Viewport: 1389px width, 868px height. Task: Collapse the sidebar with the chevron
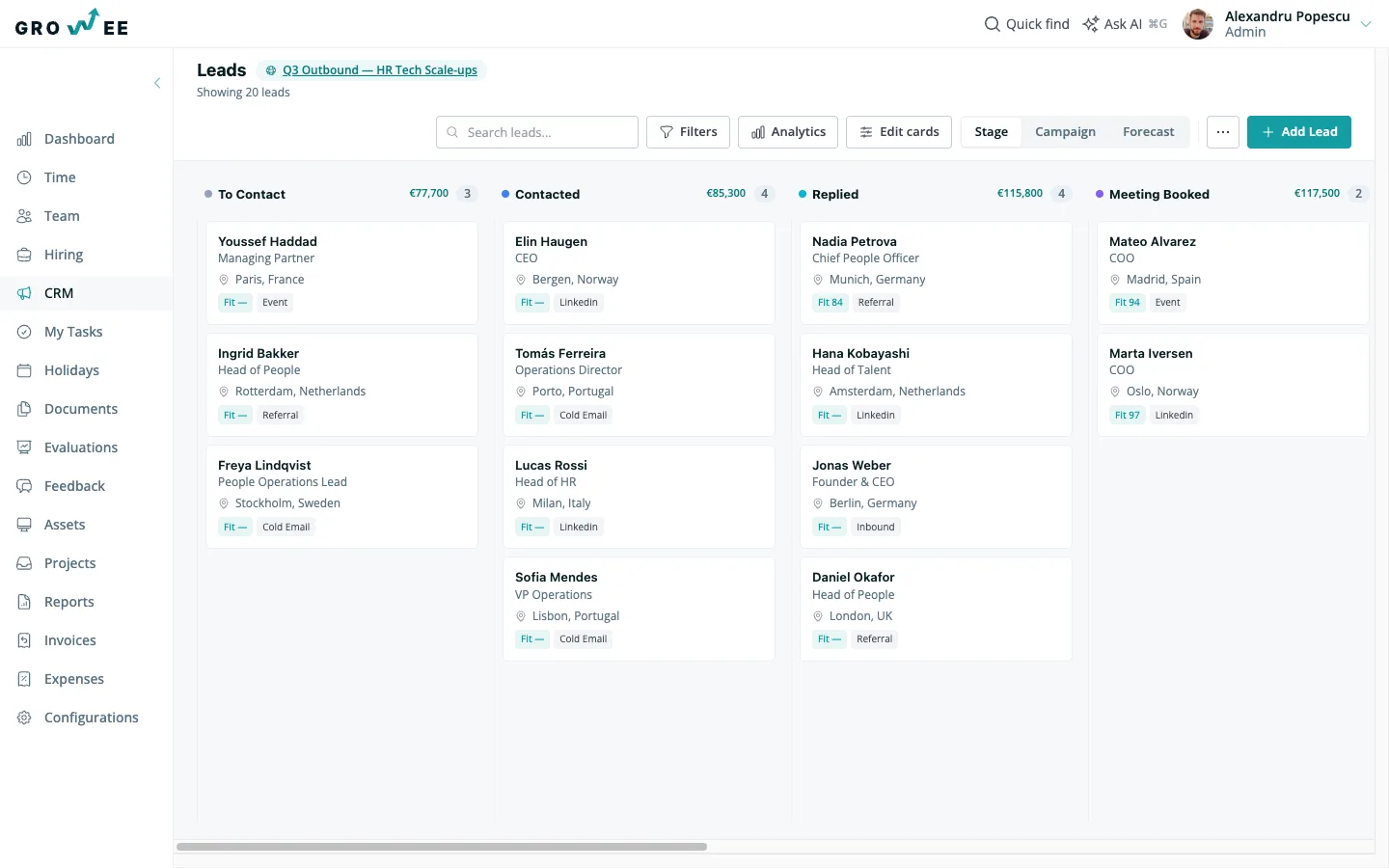pos(157,83)
